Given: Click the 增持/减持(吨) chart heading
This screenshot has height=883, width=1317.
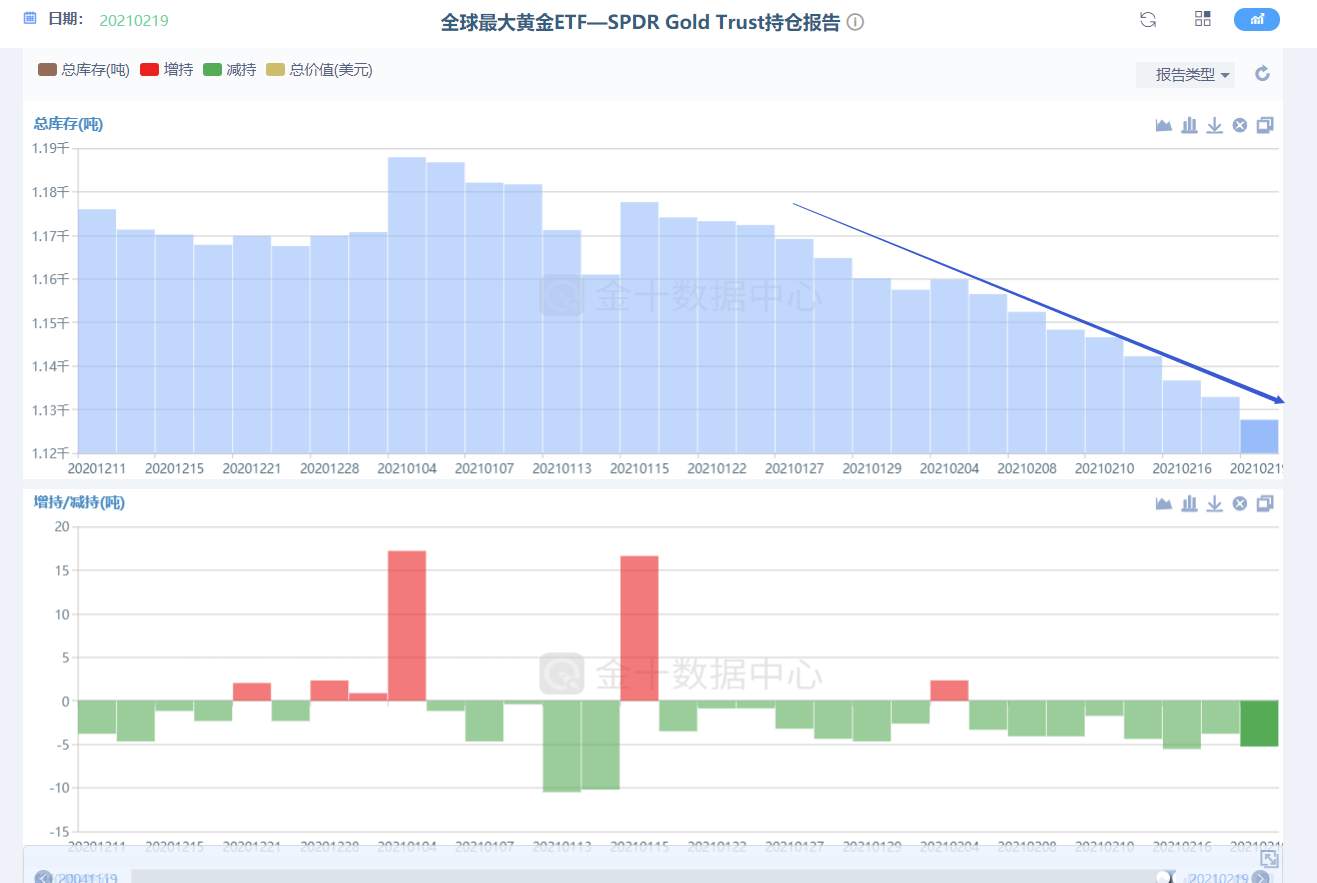Looking at the screenshot, I should pos(79,502).
